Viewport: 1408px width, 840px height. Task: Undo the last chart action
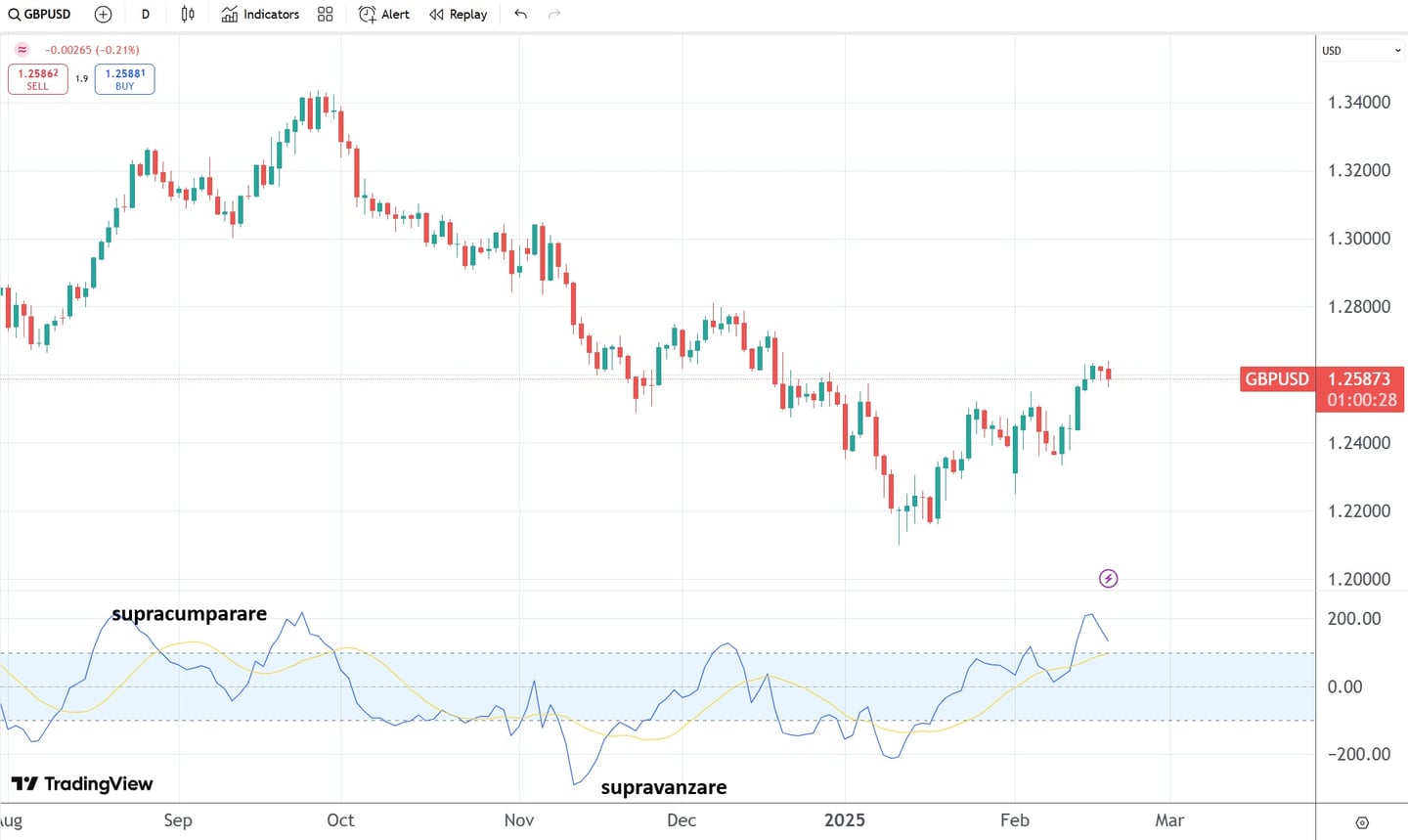point(520,15)
